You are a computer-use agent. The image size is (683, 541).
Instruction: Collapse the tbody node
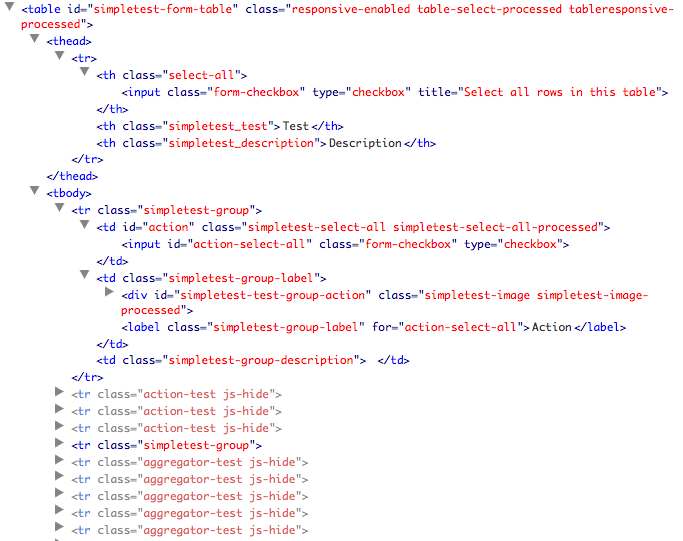coord(35,191)
